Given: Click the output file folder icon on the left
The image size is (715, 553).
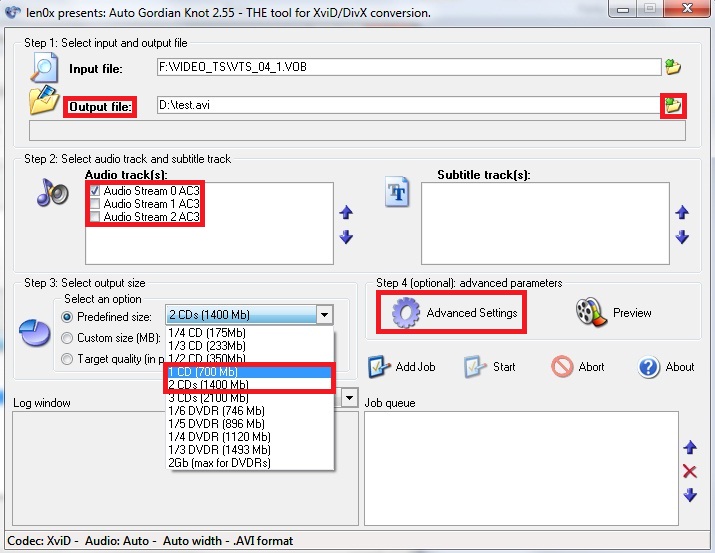Looking at the screenshot, I should tap(44, 100).
